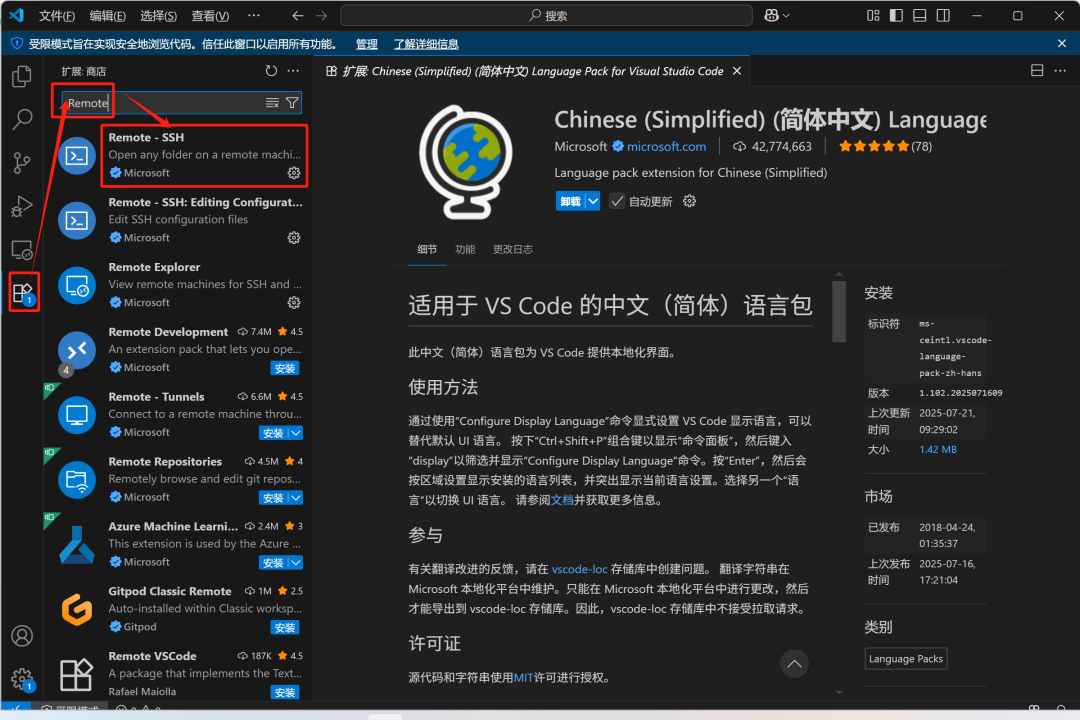
Task: Close the language pack extension tab
Action: click(737, 71)
